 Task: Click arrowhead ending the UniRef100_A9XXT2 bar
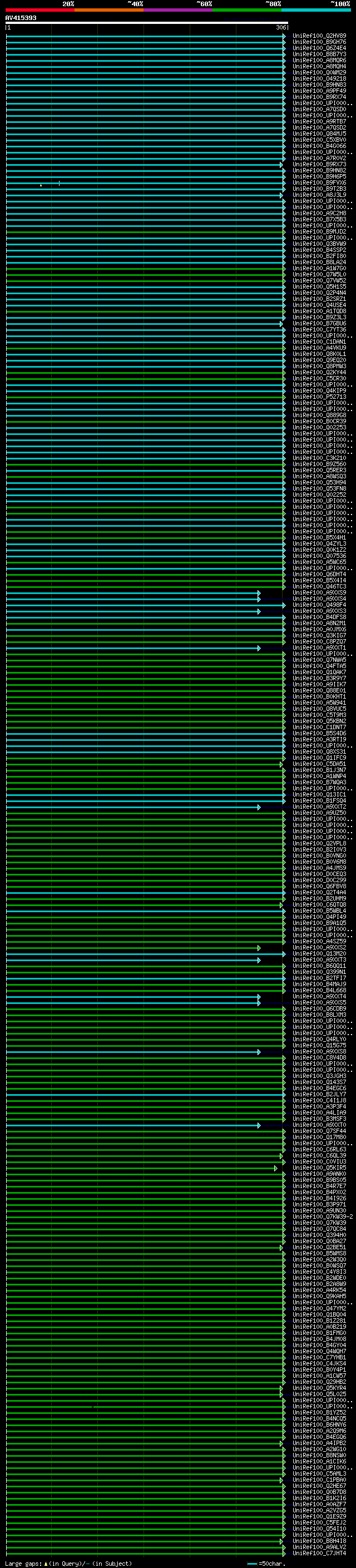[259, 807]
